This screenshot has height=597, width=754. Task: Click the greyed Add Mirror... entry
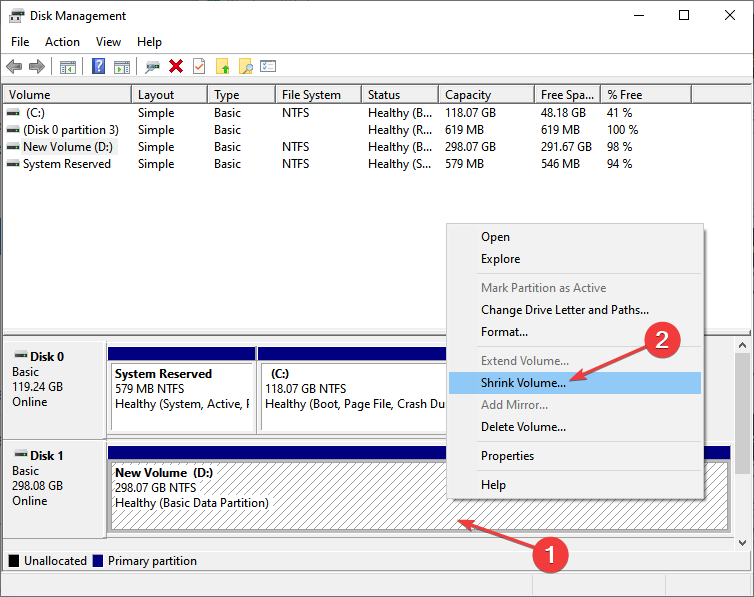point(575,405)
